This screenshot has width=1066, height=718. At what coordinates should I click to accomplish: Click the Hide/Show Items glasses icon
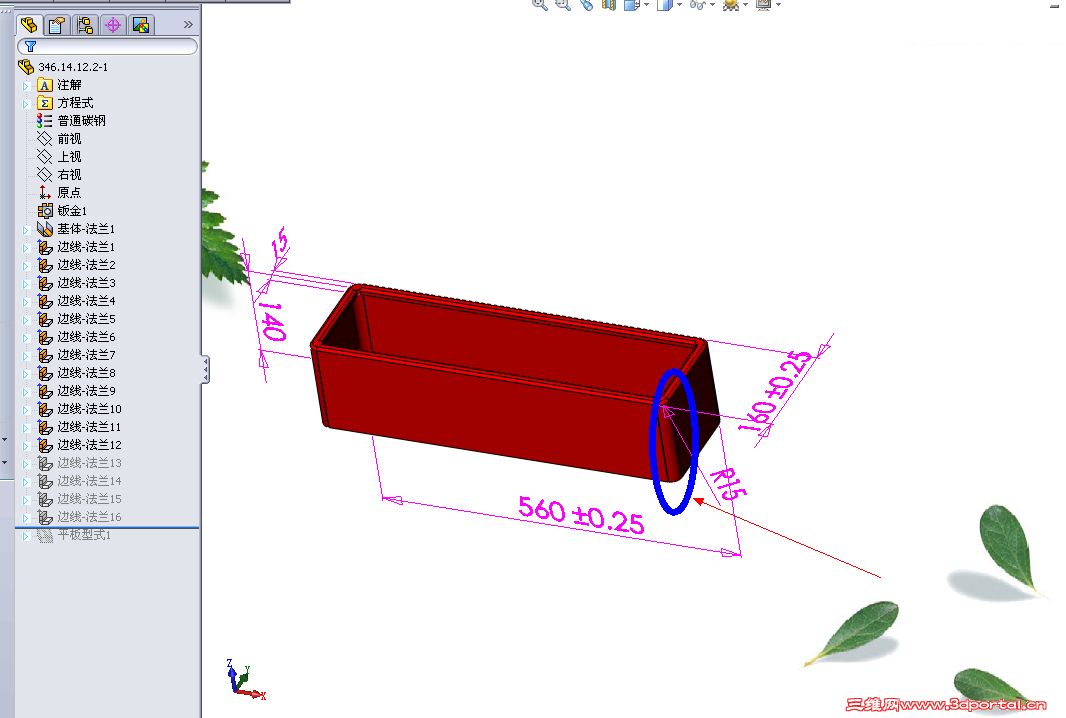click(x=698, y=4)
